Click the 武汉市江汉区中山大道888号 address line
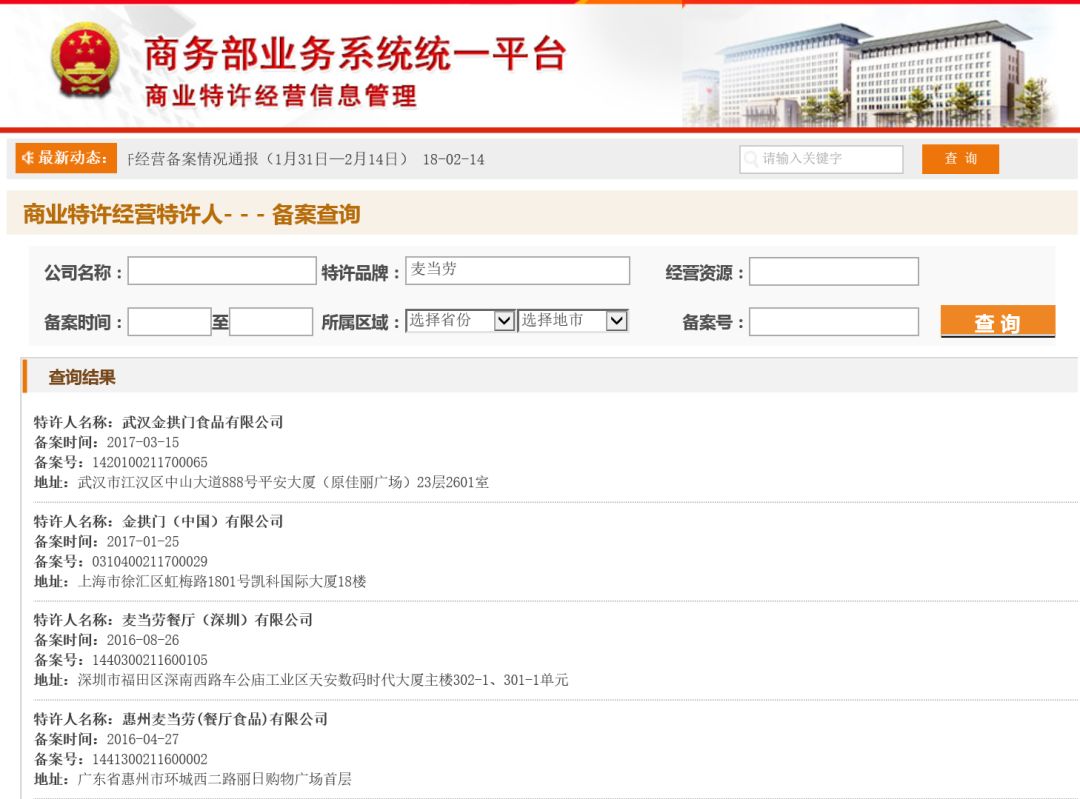 coord(283,482)
